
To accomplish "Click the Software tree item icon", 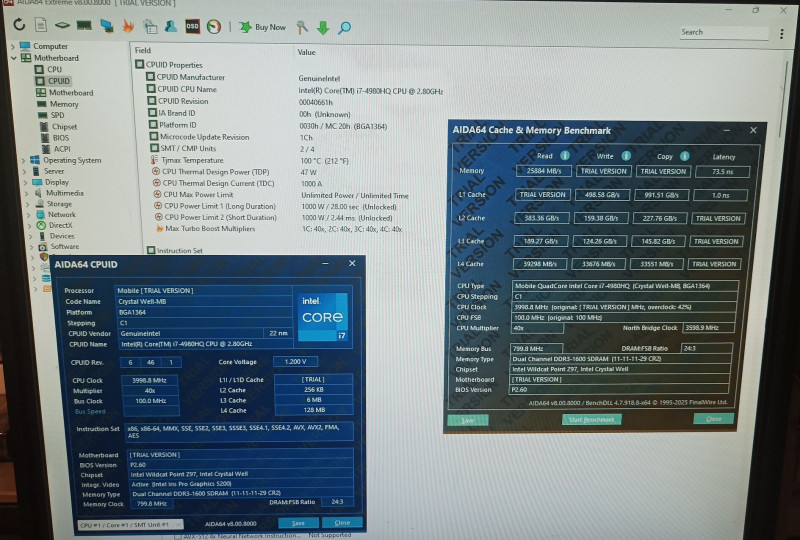I will click(43, 247).
